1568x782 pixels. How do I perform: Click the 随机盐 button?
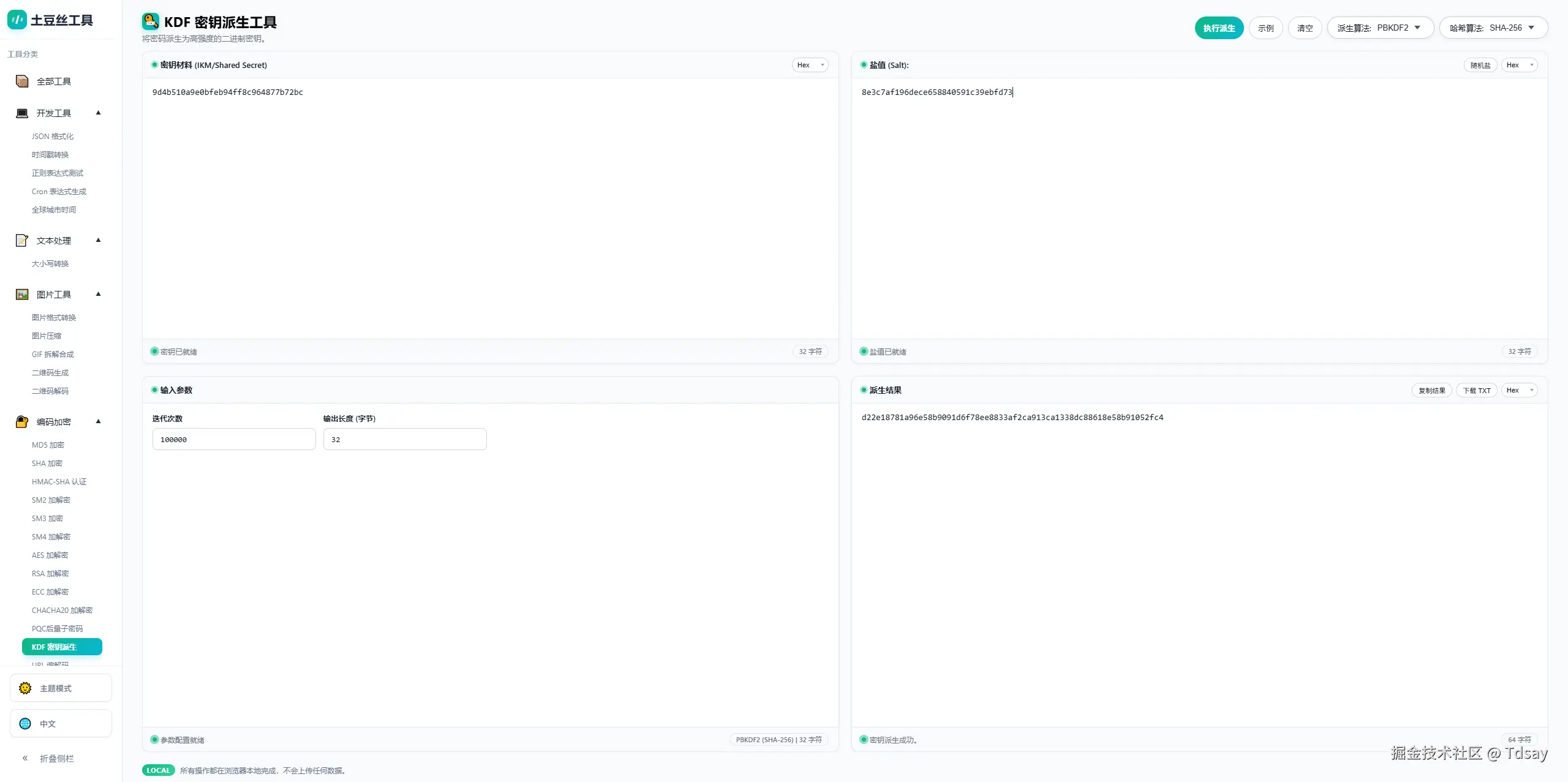tap(1480, 66)
